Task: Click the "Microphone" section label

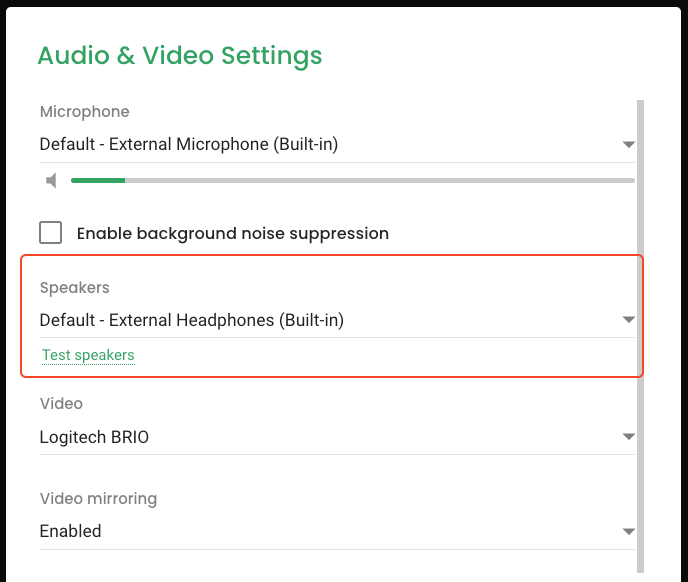Action: (84, 112)
